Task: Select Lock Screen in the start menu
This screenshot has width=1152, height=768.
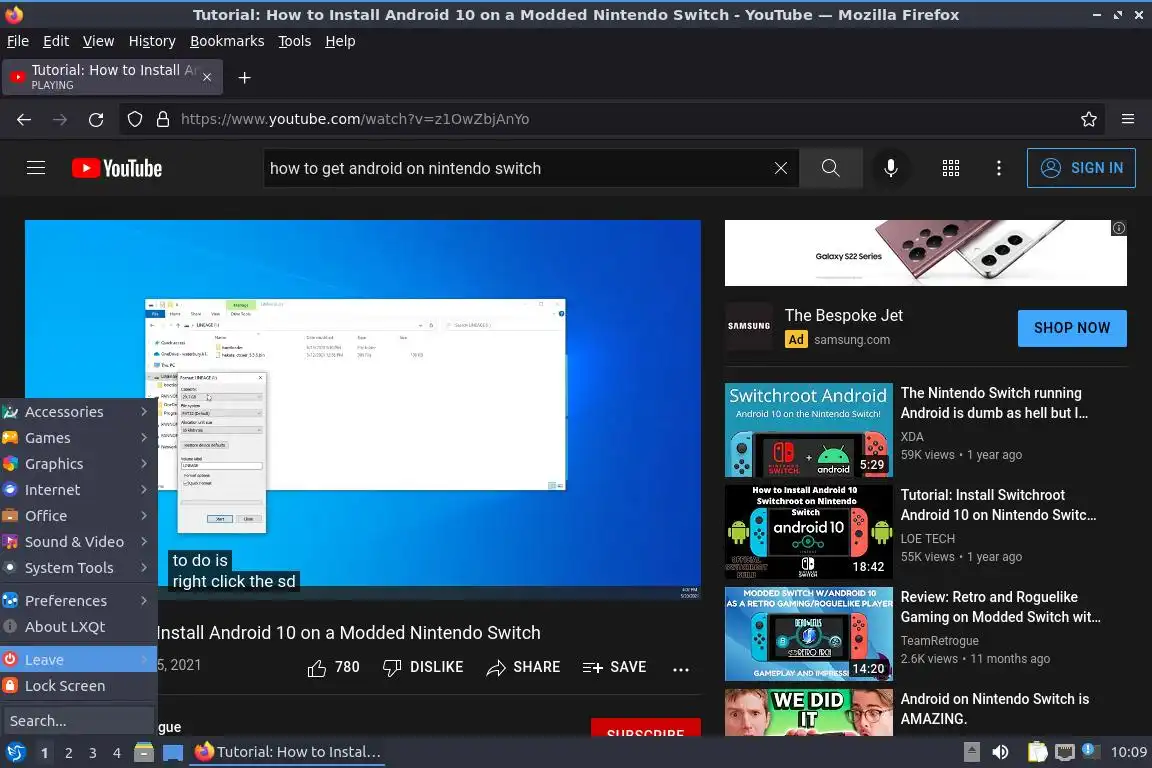Action: [x=78, y=686]
